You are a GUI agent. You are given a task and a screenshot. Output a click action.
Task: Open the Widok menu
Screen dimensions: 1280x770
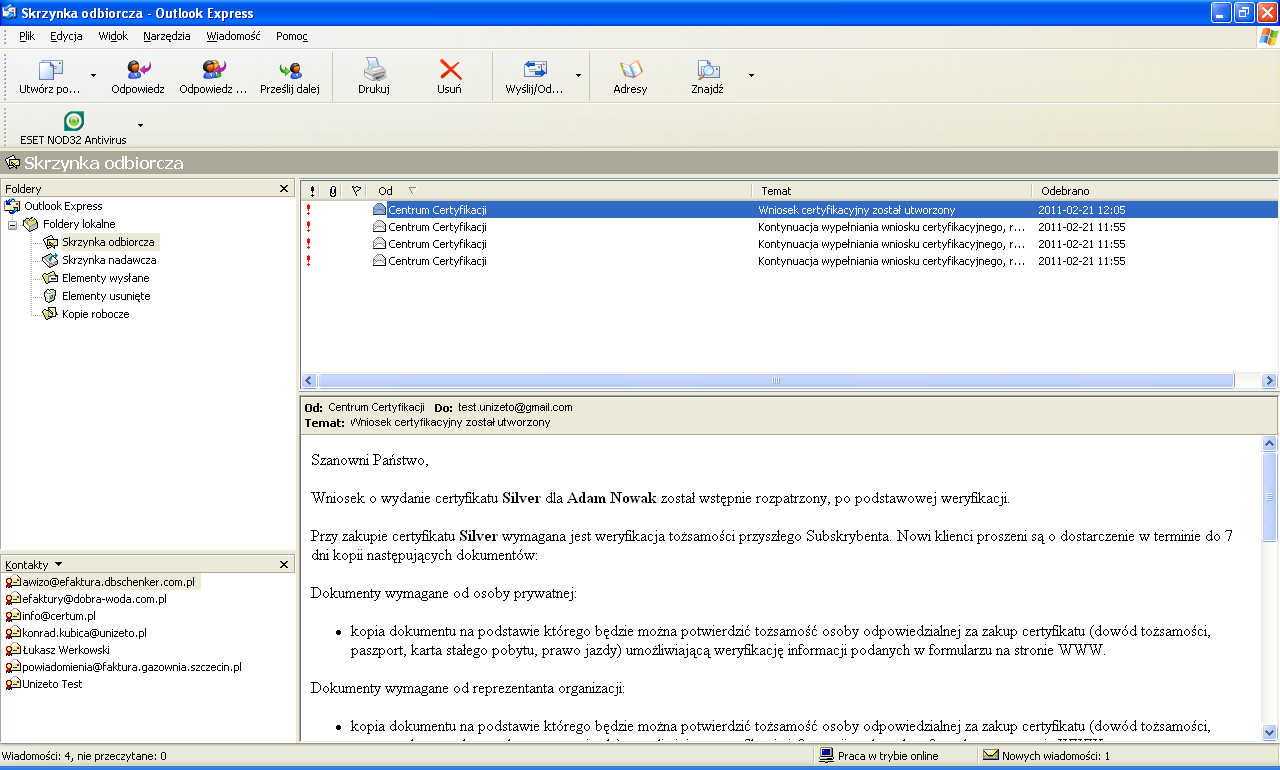pyautogui.click(x=113, y=36)
